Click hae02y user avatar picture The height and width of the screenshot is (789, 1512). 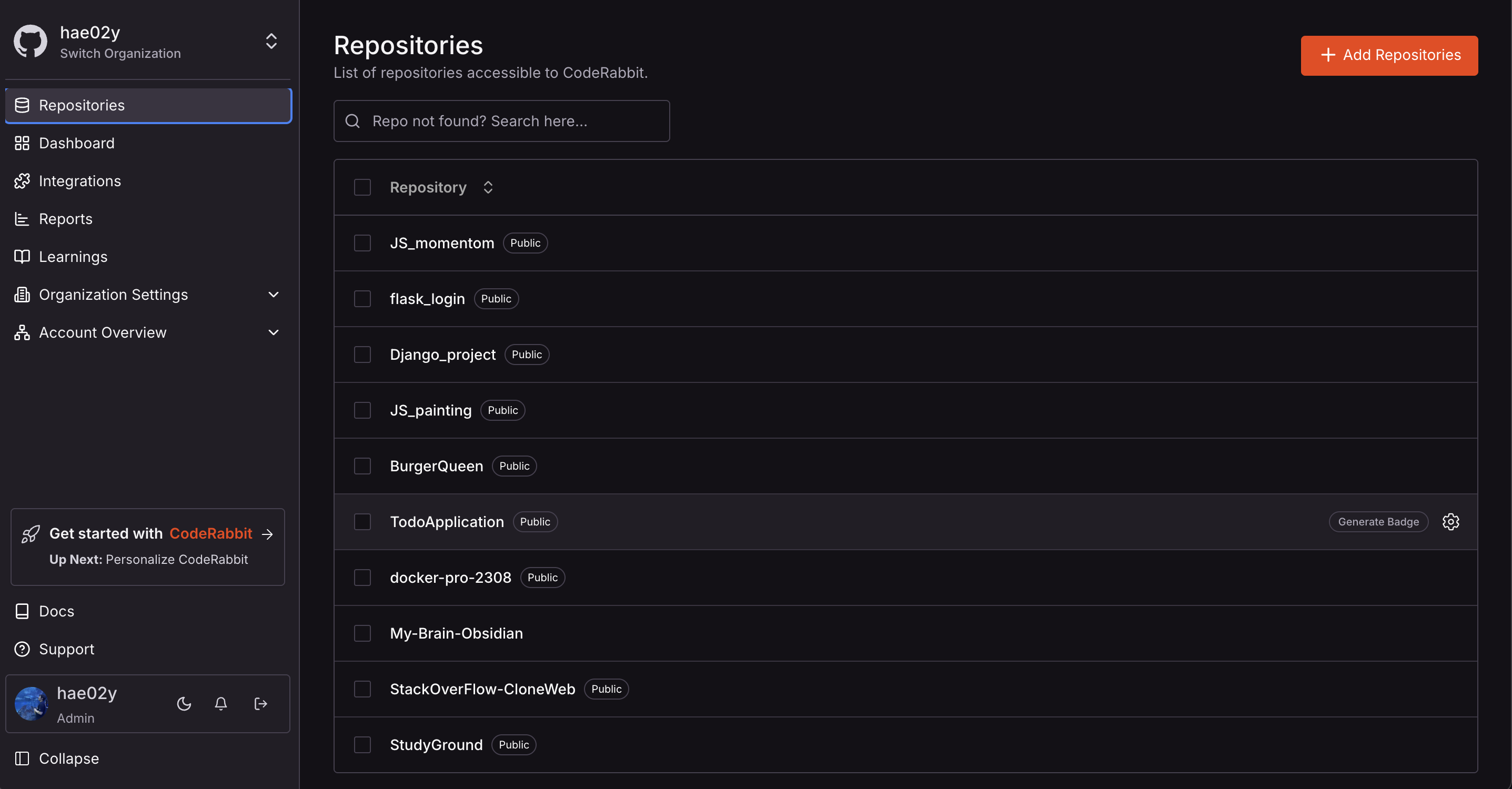pos(31,703)
